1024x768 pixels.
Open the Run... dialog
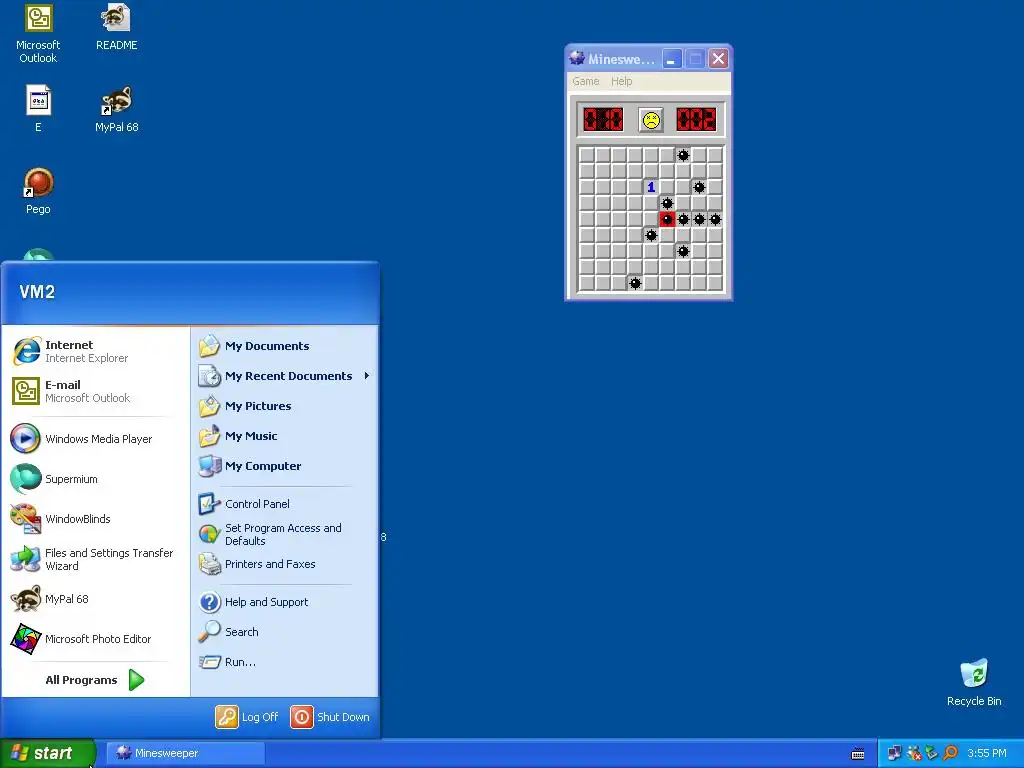click(285, 662)
